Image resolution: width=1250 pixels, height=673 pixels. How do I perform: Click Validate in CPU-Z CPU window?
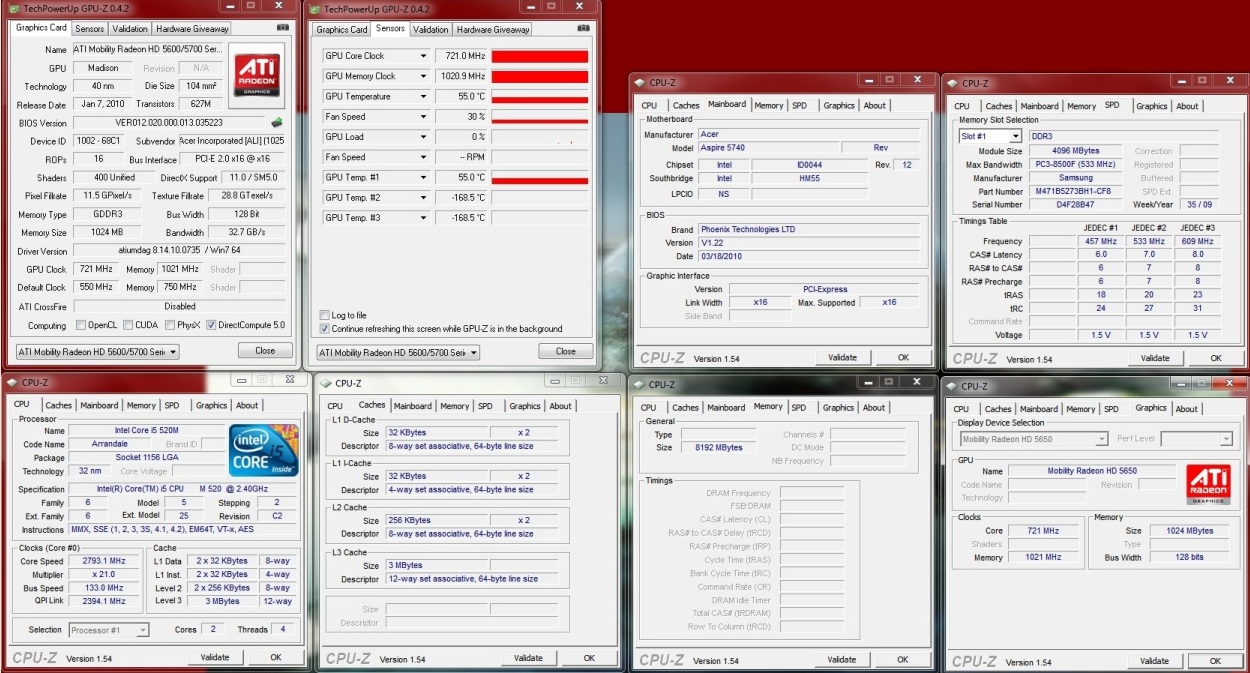pos(215,657)
